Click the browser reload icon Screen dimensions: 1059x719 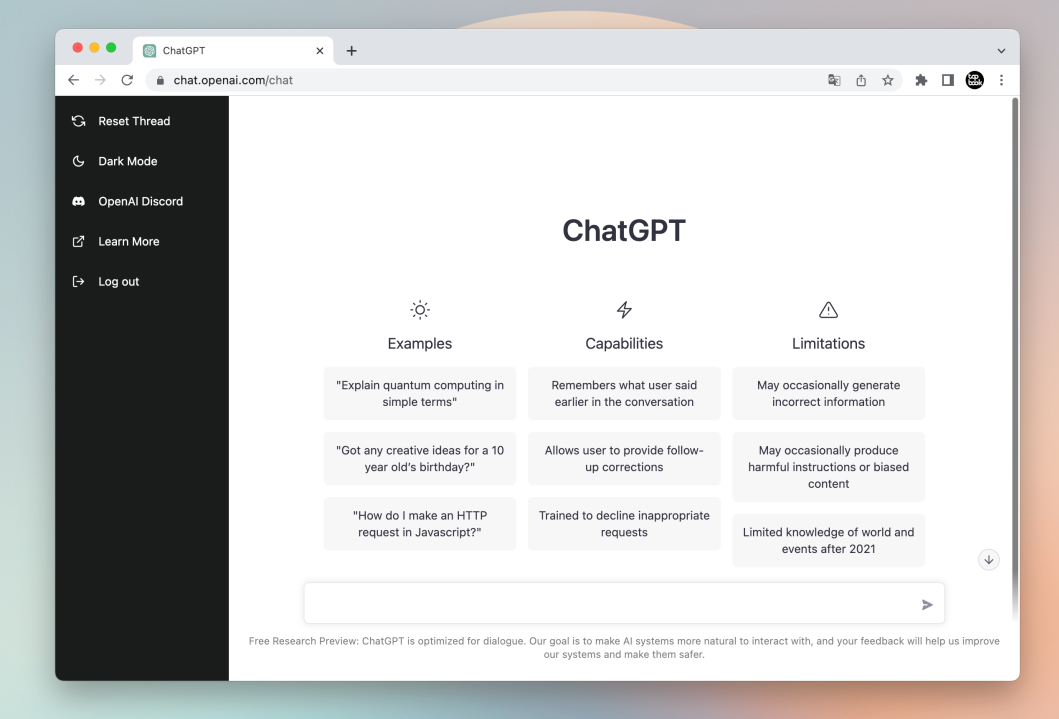(127, 80)
